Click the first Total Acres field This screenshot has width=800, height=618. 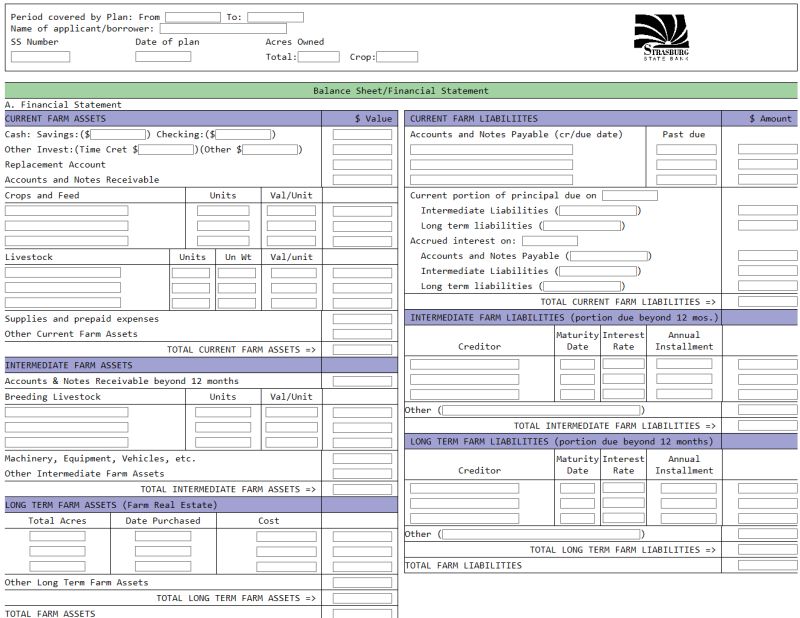(x=57, y=536)
